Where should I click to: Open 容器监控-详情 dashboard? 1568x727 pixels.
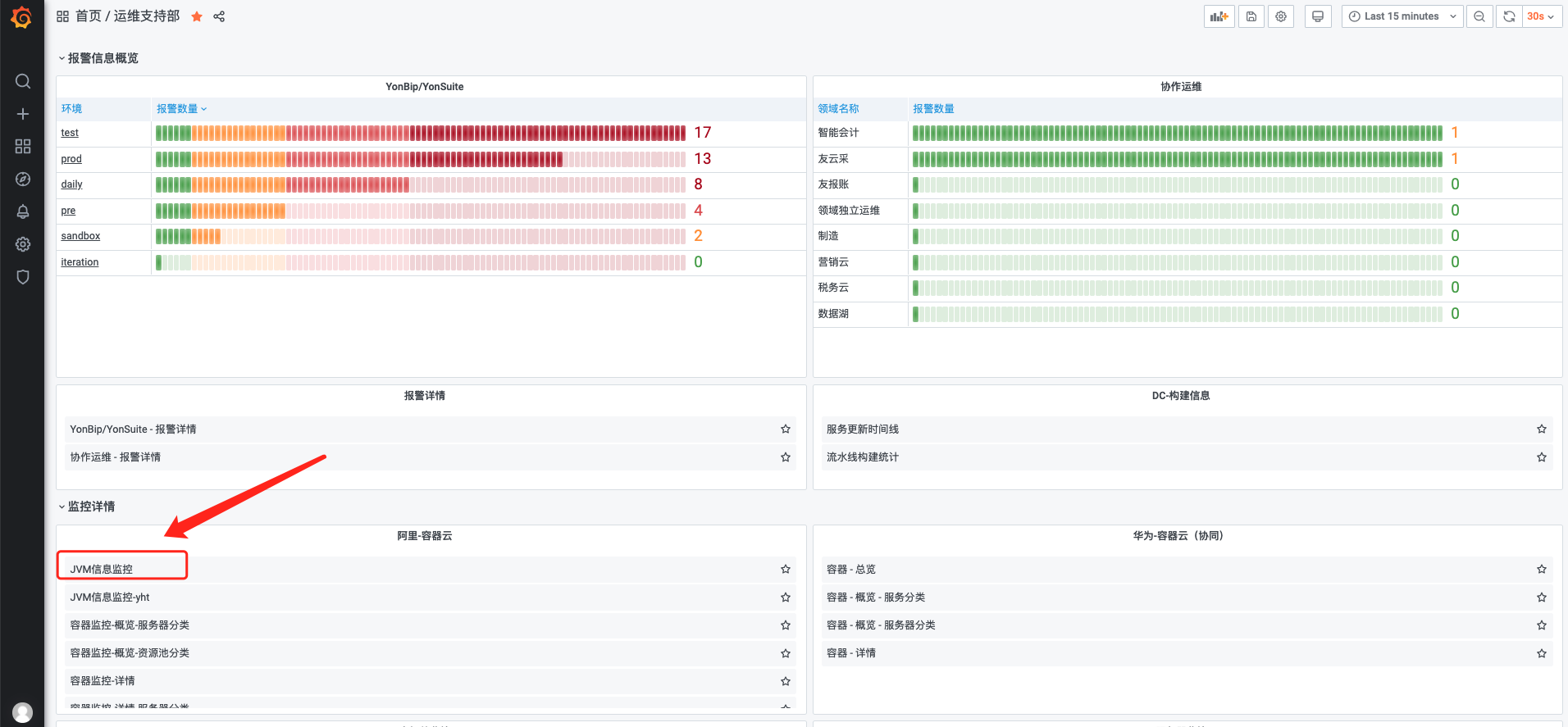[x=103, y=681]
